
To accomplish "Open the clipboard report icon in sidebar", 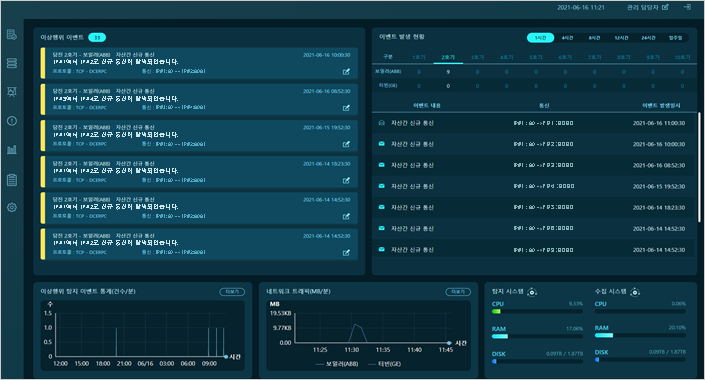I will [x=12, y=180].
